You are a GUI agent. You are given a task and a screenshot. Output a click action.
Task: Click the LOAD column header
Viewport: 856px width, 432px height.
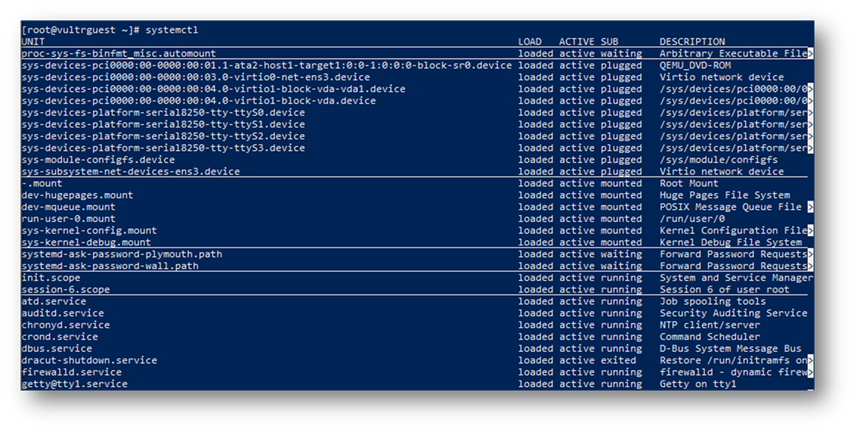(530, 41)
